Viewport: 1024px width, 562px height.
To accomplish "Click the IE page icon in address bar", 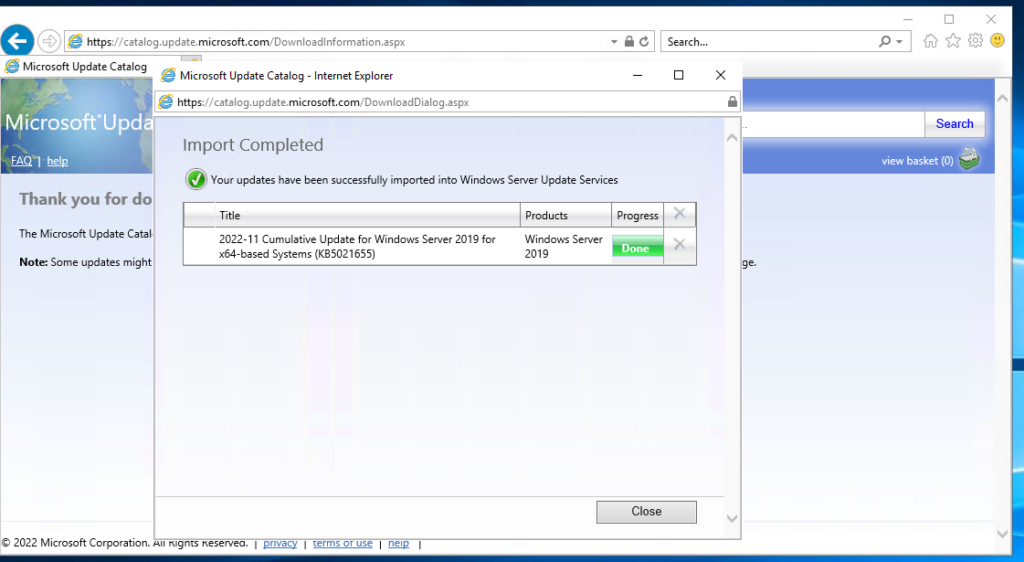I will point(75,42).
